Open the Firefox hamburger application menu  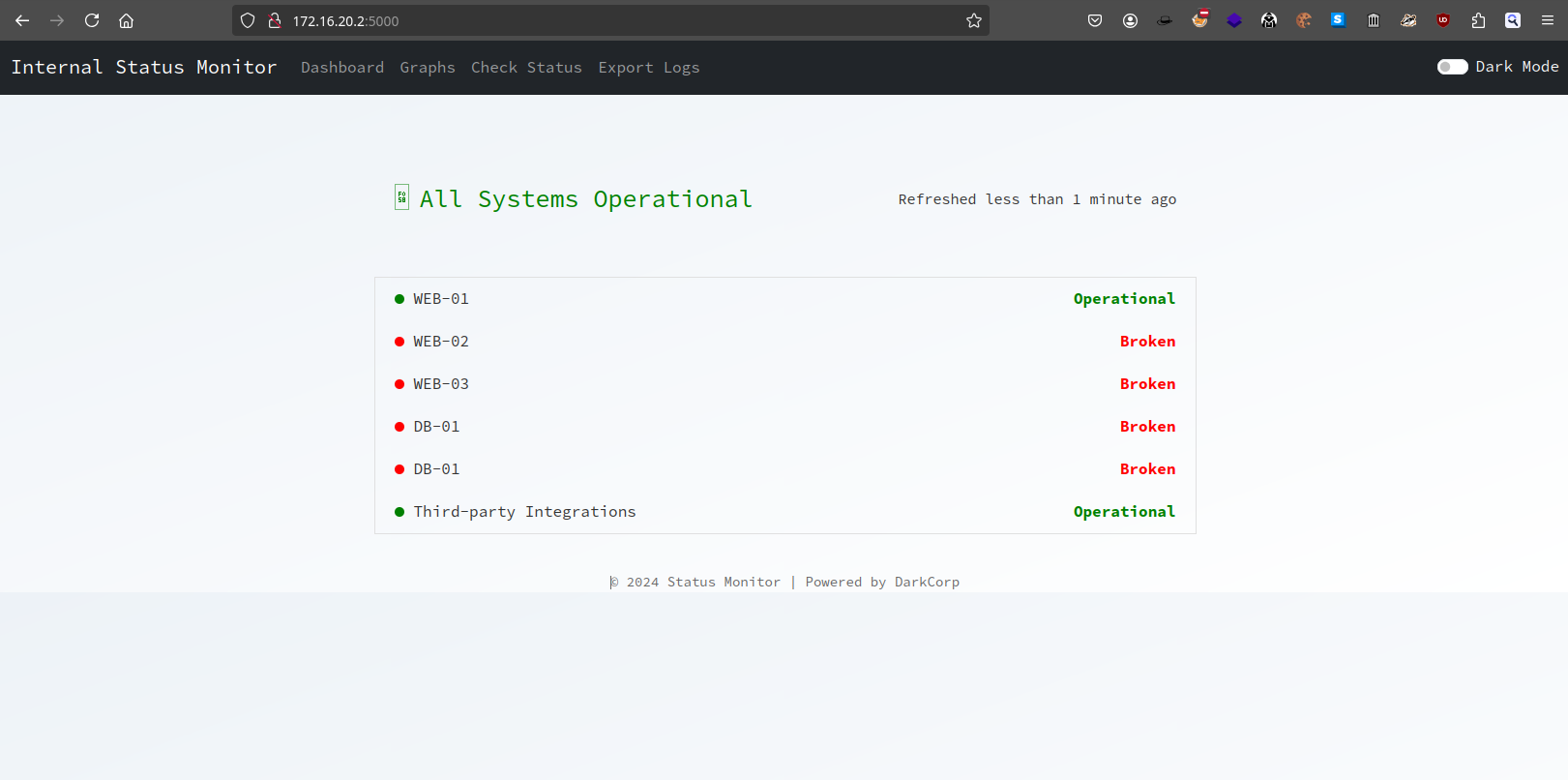pyautogui.click(x=1548, y=20)
